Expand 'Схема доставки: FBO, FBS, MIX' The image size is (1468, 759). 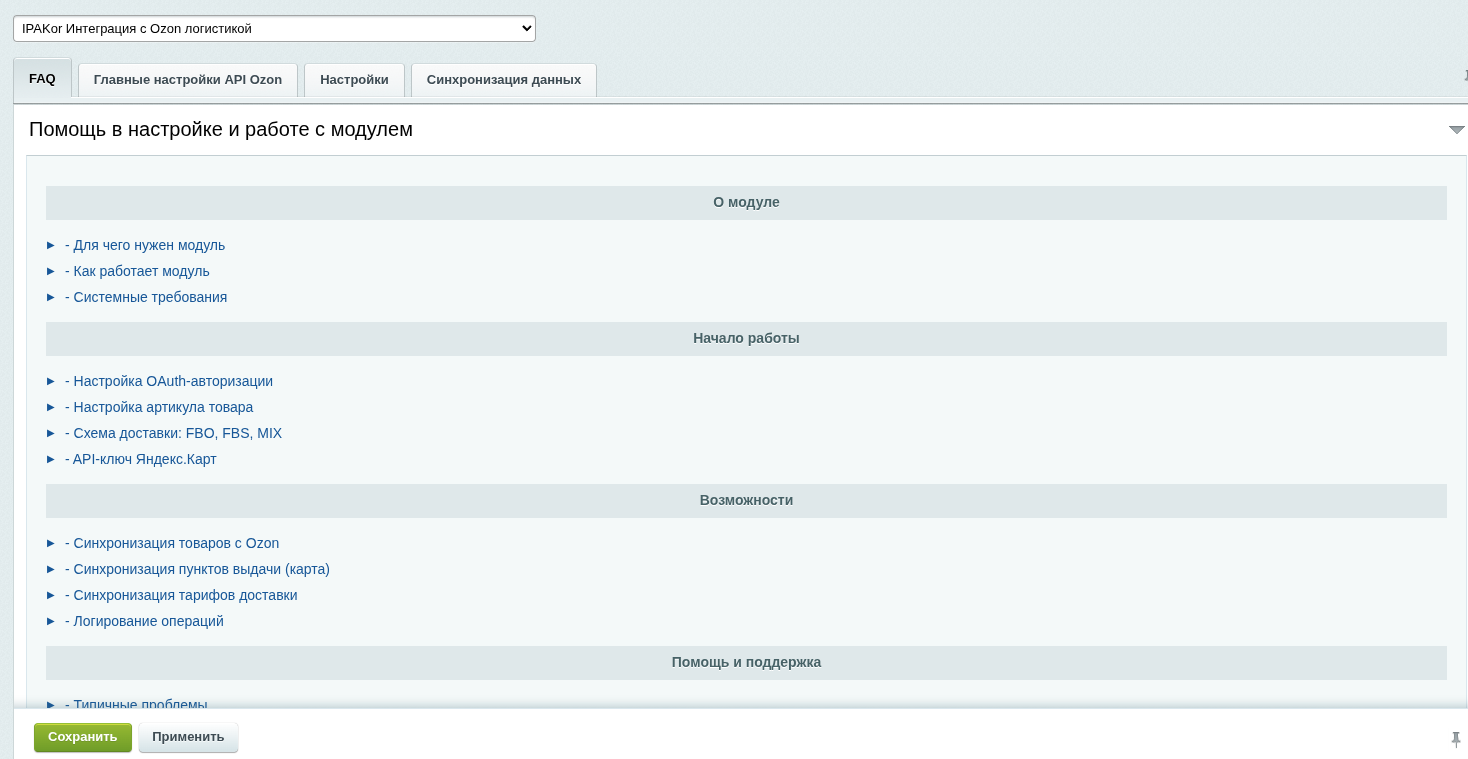(173, 433)
